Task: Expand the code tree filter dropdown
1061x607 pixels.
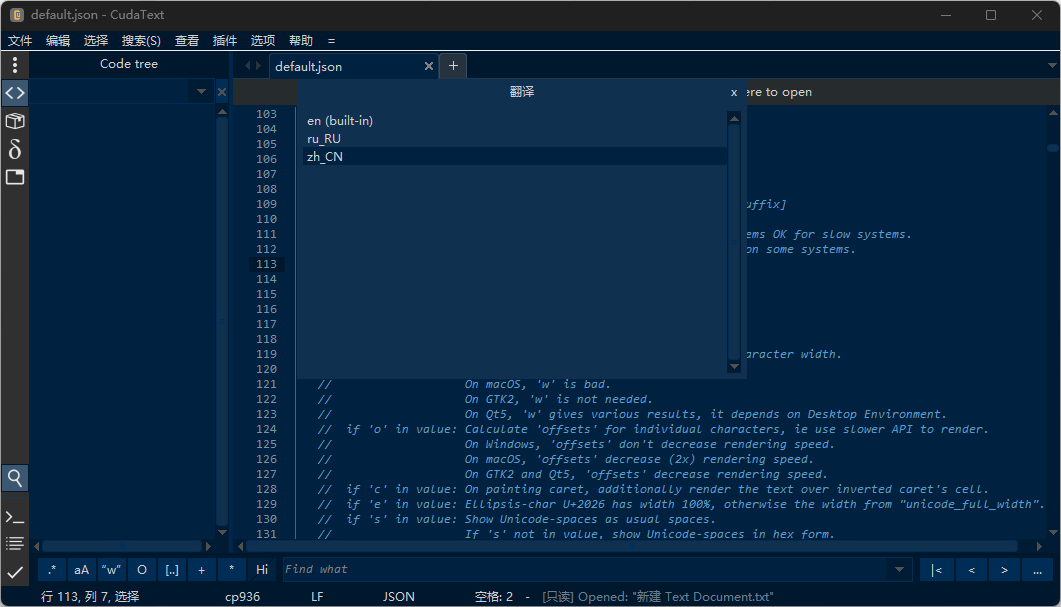Action: pyautogui.click(x=201, y=92)
